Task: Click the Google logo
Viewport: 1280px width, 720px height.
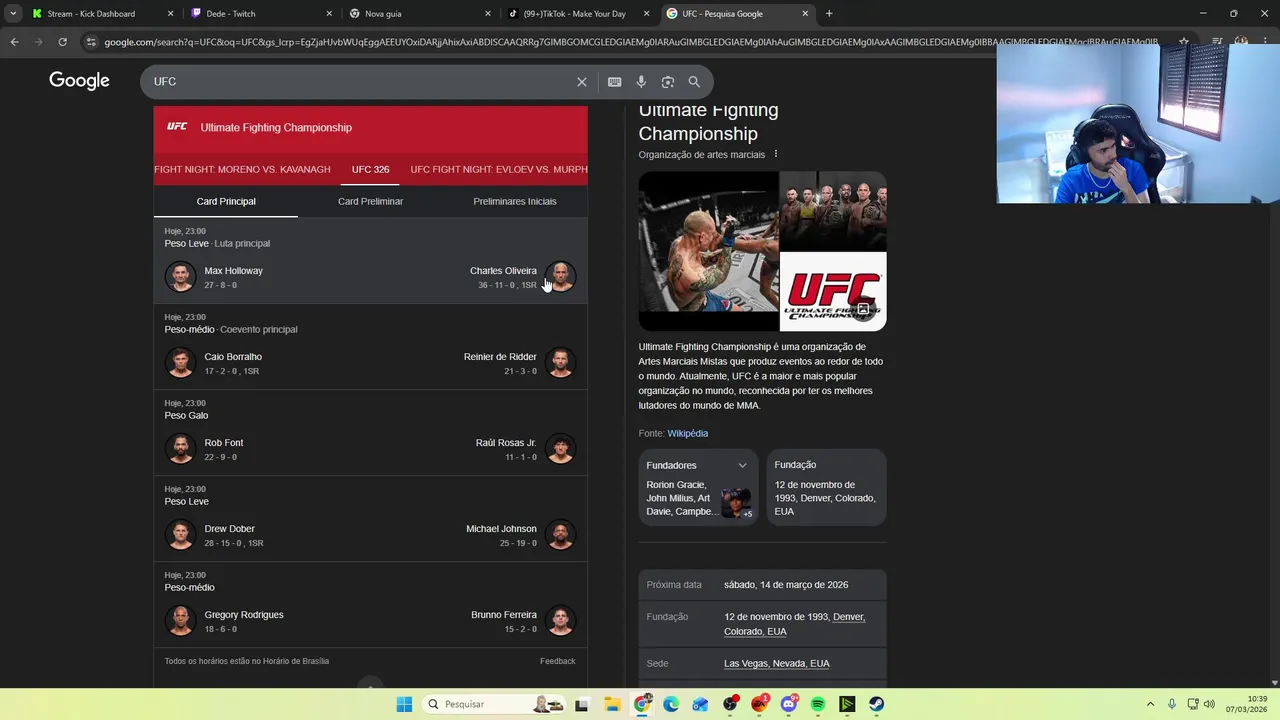Action: click(x=79, y=81)
